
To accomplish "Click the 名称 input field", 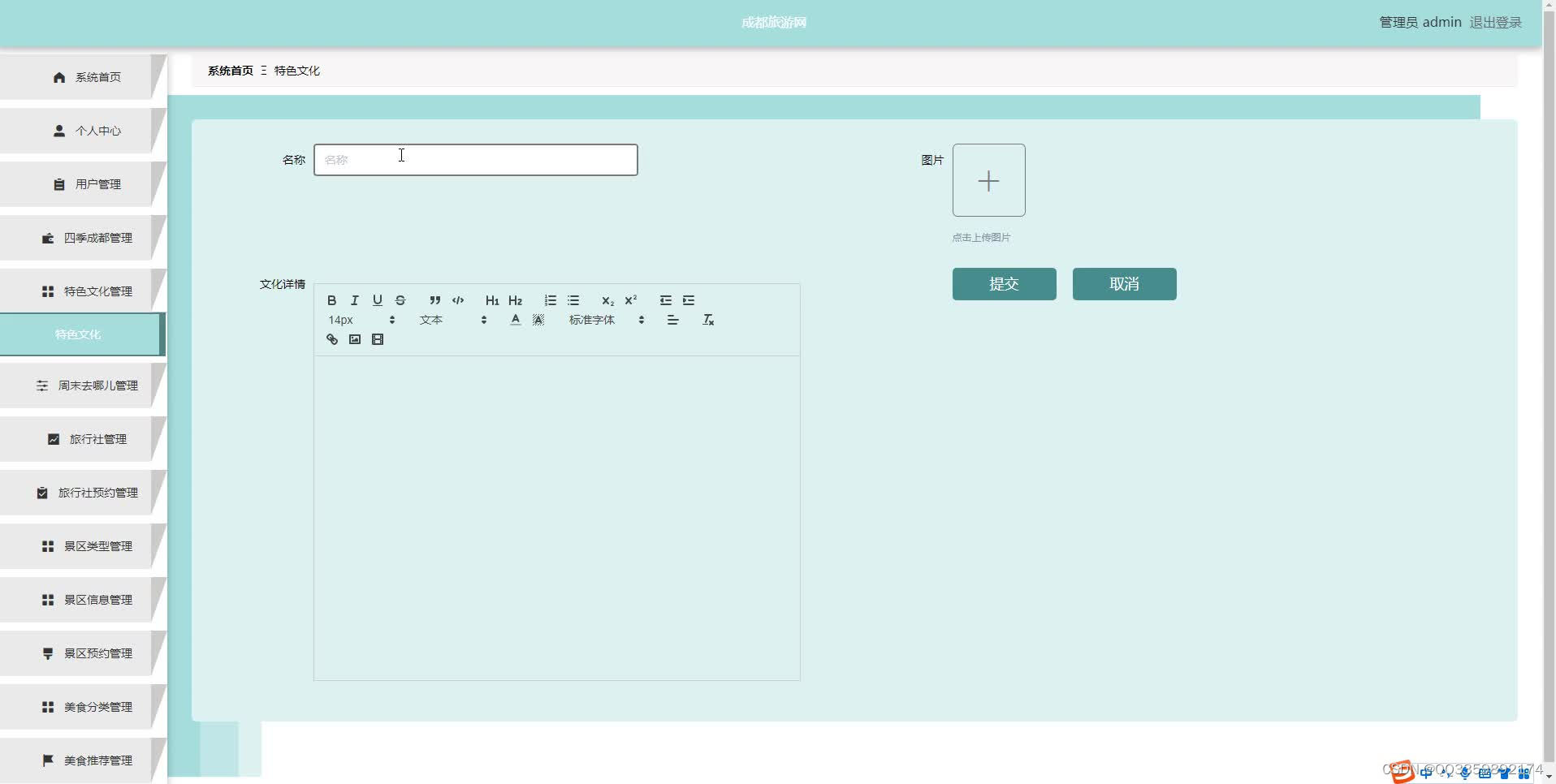I will point(476,160).
